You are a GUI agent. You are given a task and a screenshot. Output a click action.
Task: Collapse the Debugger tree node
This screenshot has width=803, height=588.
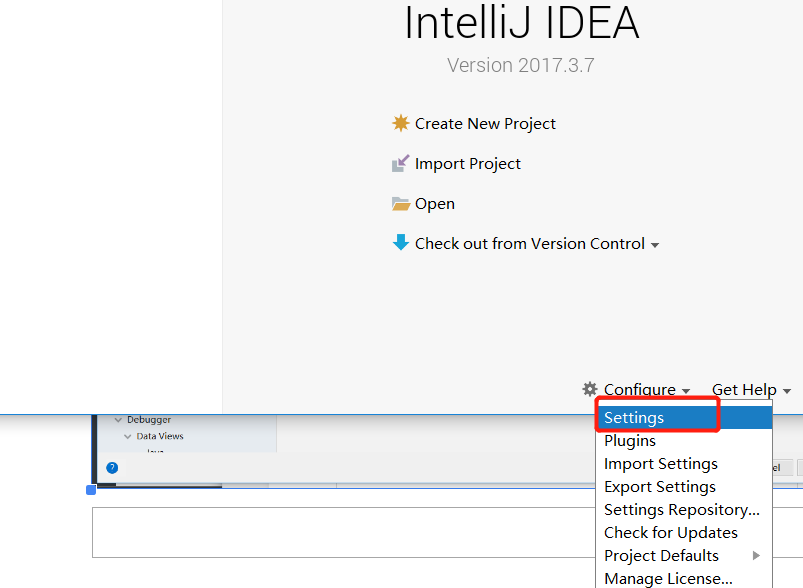click(118, 420)
